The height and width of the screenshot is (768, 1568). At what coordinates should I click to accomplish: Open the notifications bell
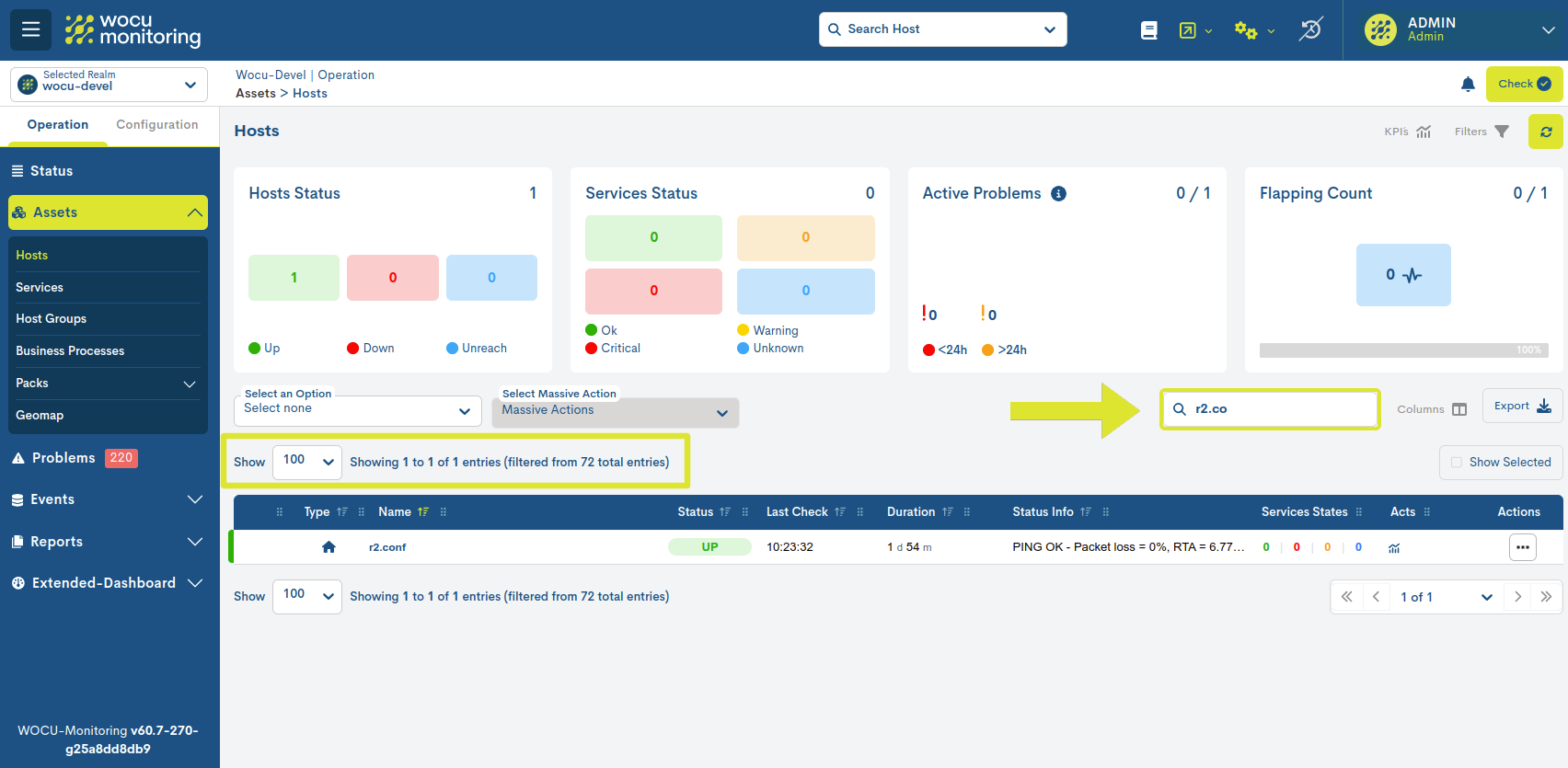(1468, 85)
